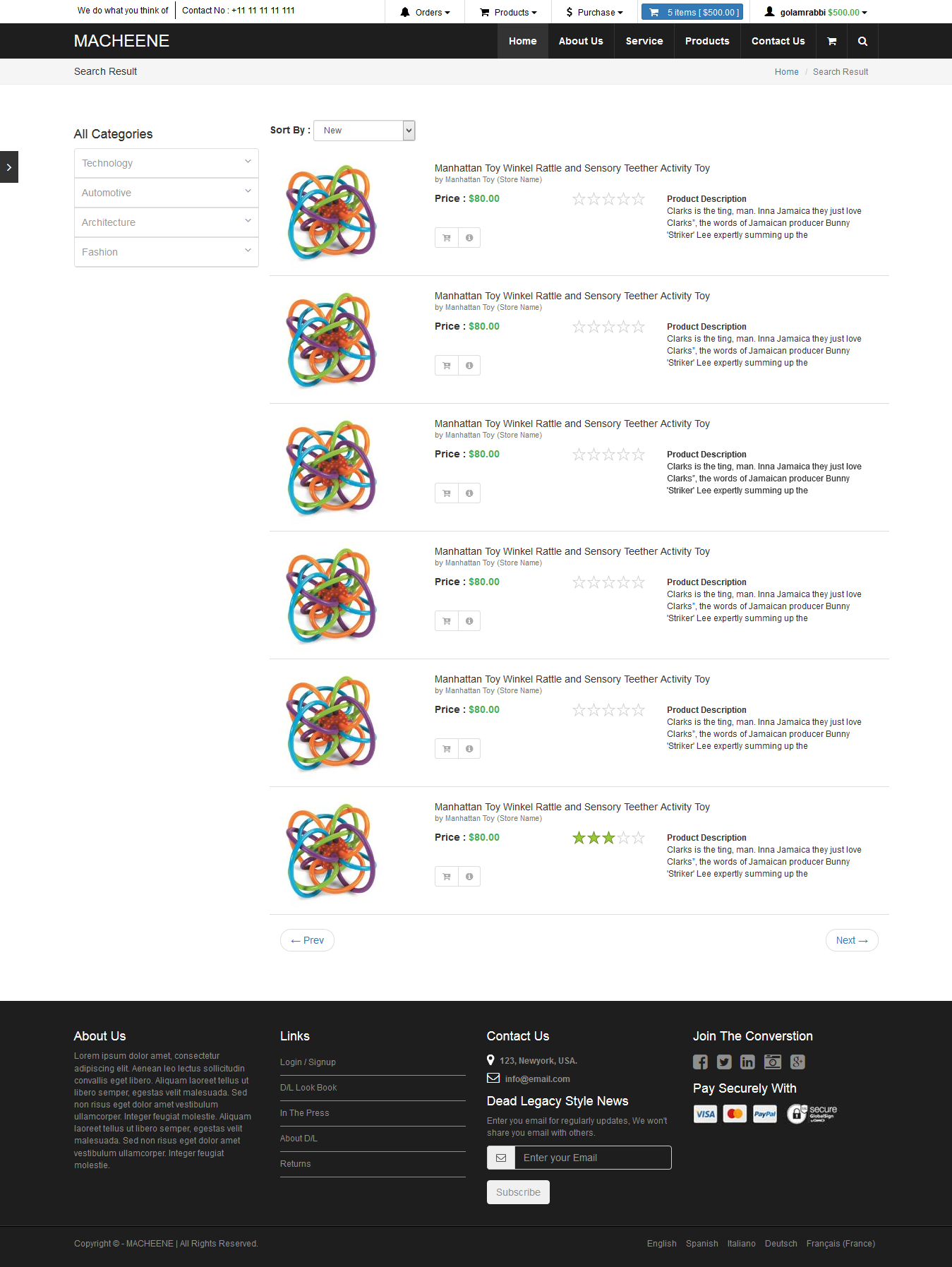The image size is (952, 1267).
Task: Open the left side panel arrow
Action: coord(8,167)
